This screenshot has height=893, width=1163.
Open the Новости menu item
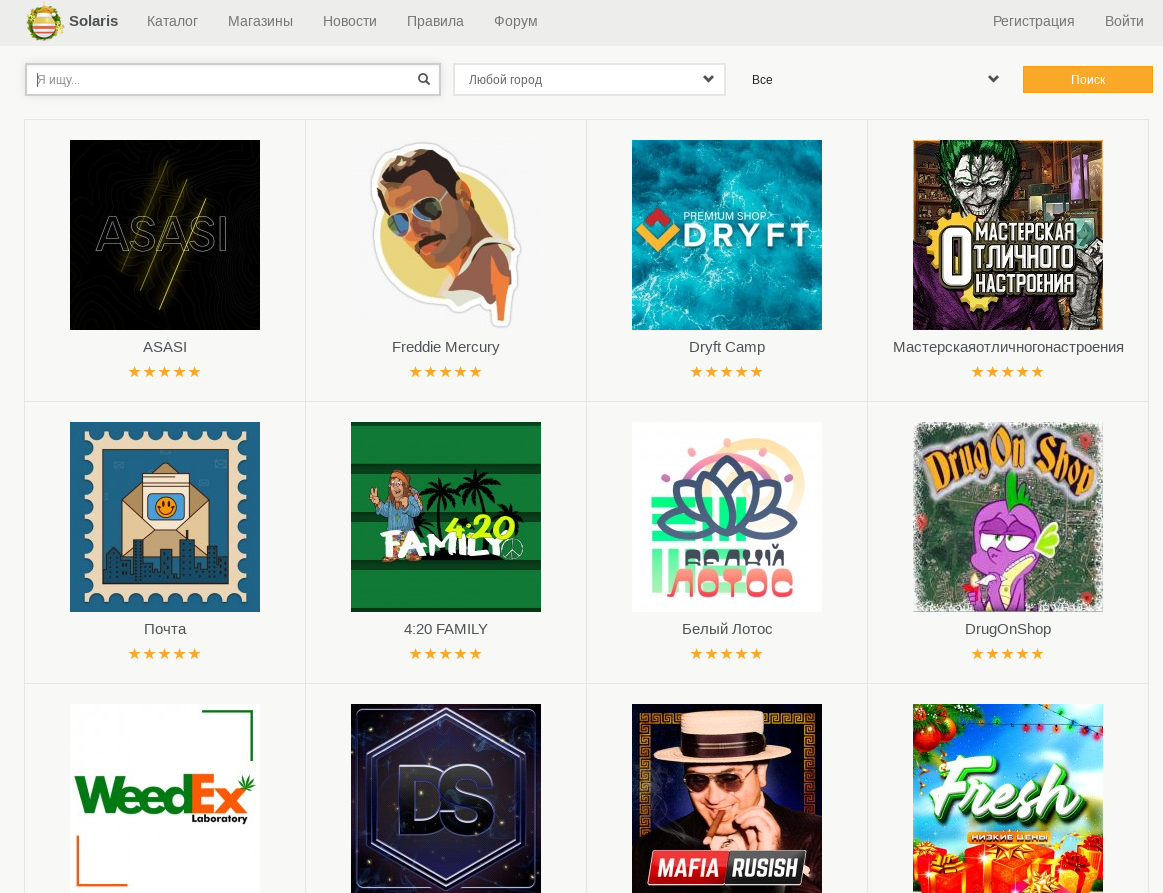click(x=349, y=22)
